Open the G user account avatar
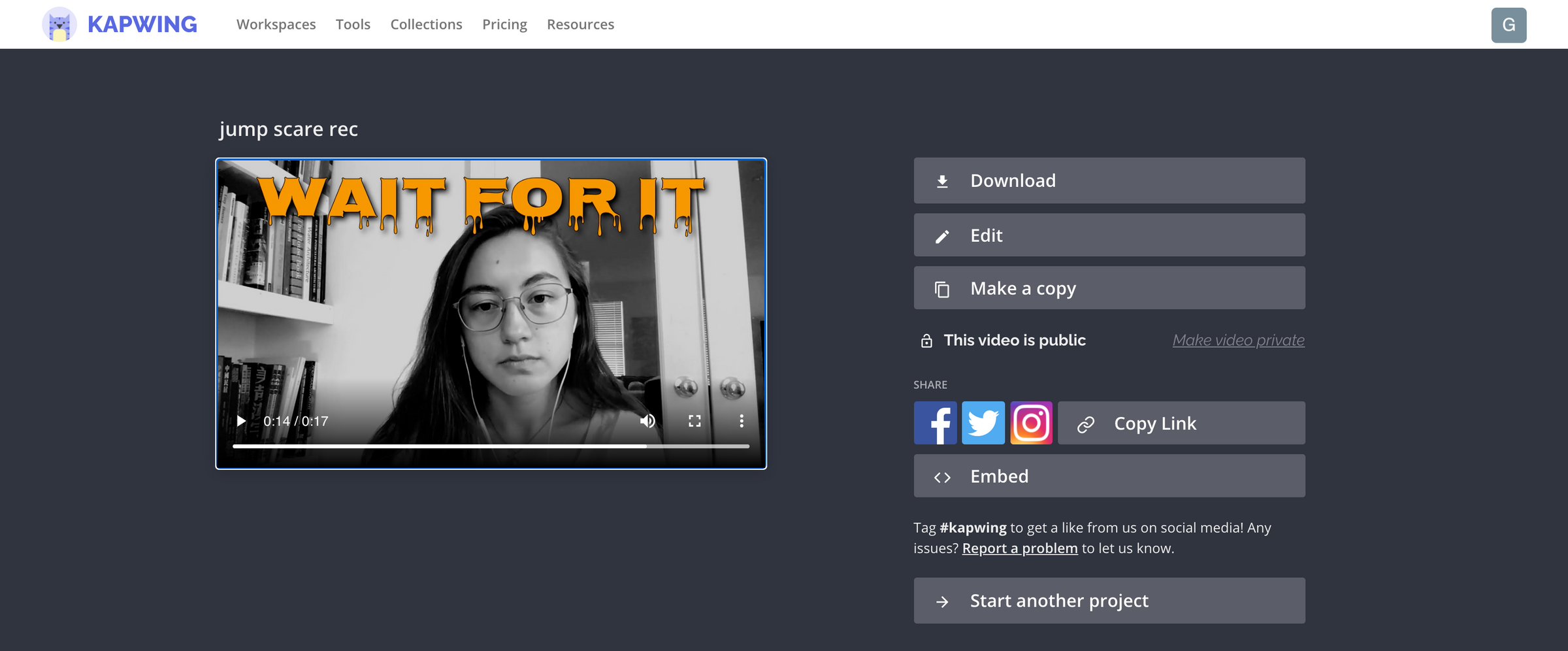The width and height of the screenshot is (1568, 651). [x=1509, y=25]
